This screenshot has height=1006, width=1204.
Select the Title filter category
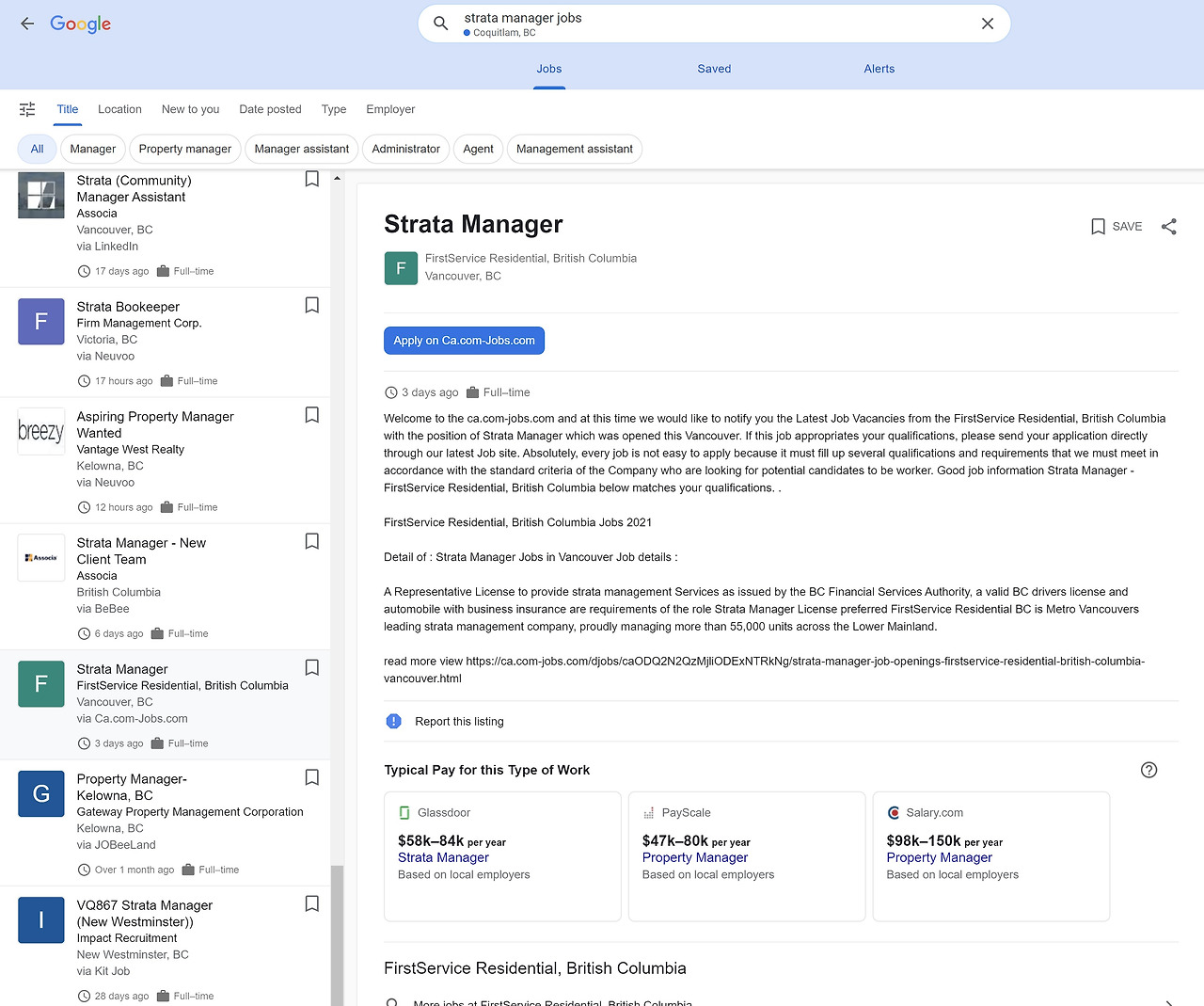tap(68, 109)
